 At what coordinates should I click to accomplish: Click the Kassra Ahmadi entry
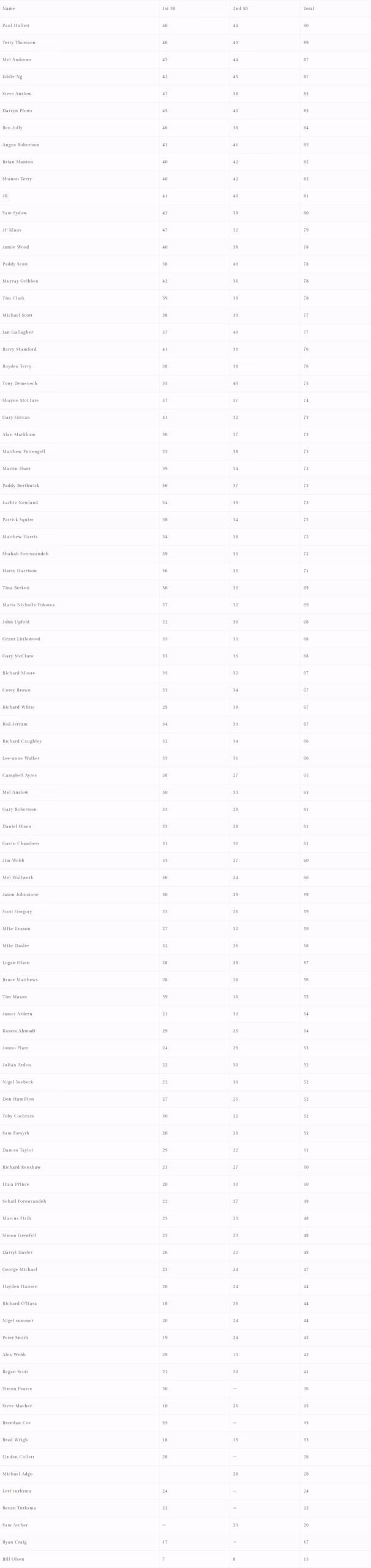(18, 1031)
